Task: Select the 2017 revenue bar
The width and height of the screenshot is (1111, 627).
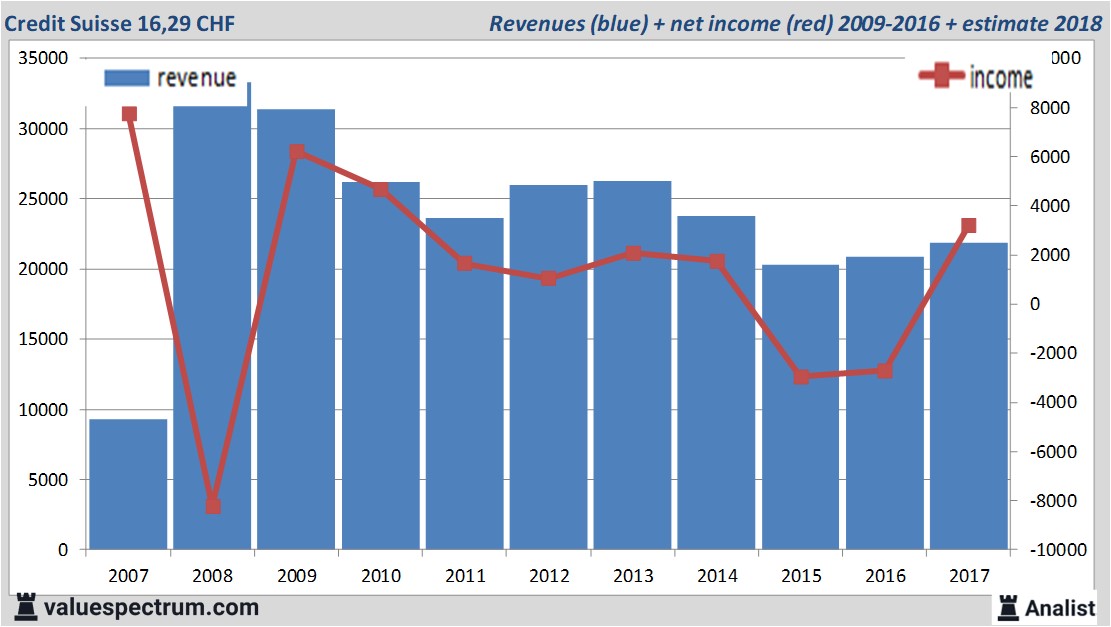Action: tap(969, 396)
